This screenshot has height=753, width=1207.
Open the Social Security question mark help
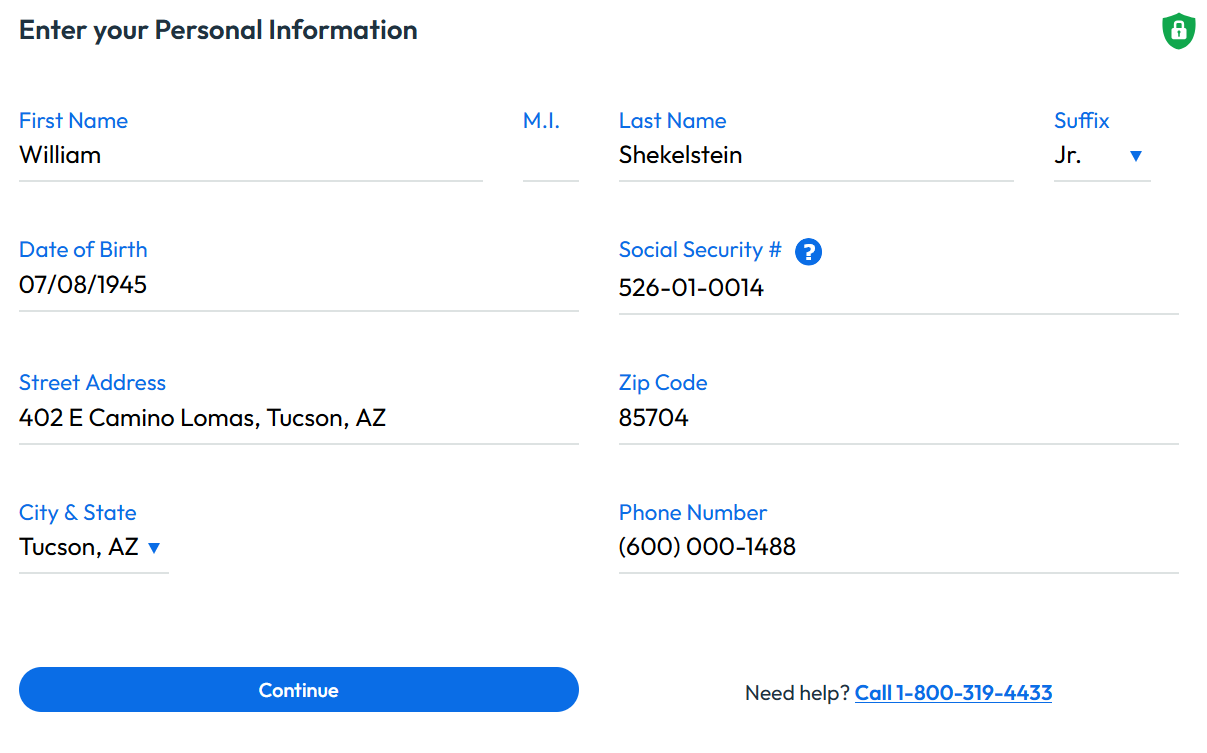tap(808, 252)
